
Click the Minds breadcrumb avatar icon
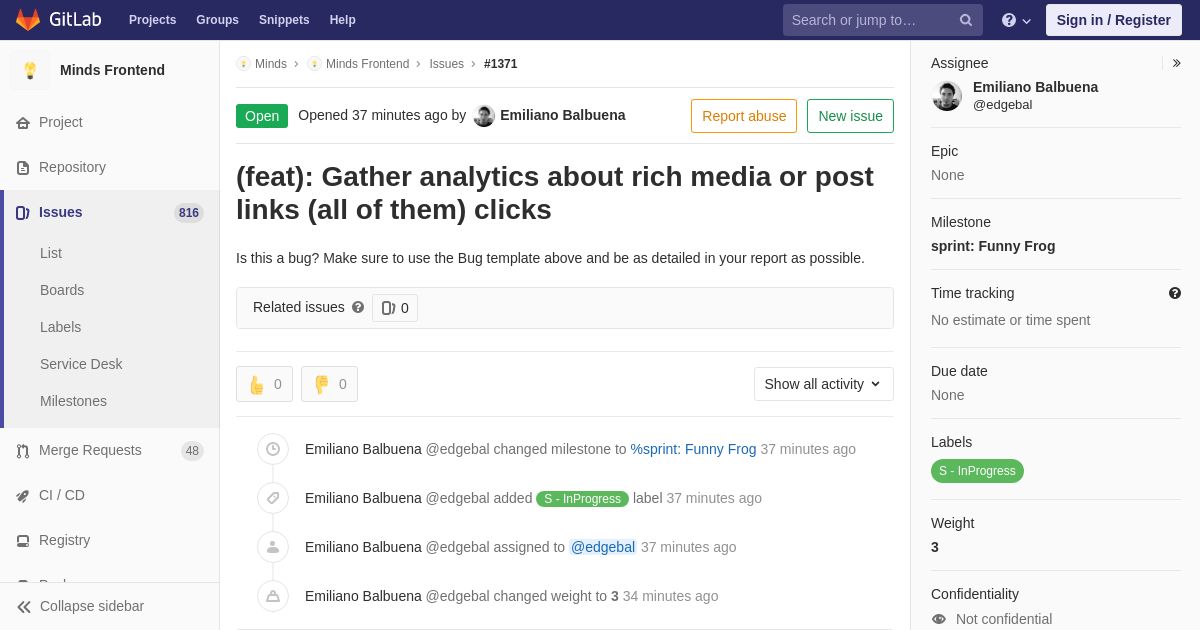click(243, 64)
